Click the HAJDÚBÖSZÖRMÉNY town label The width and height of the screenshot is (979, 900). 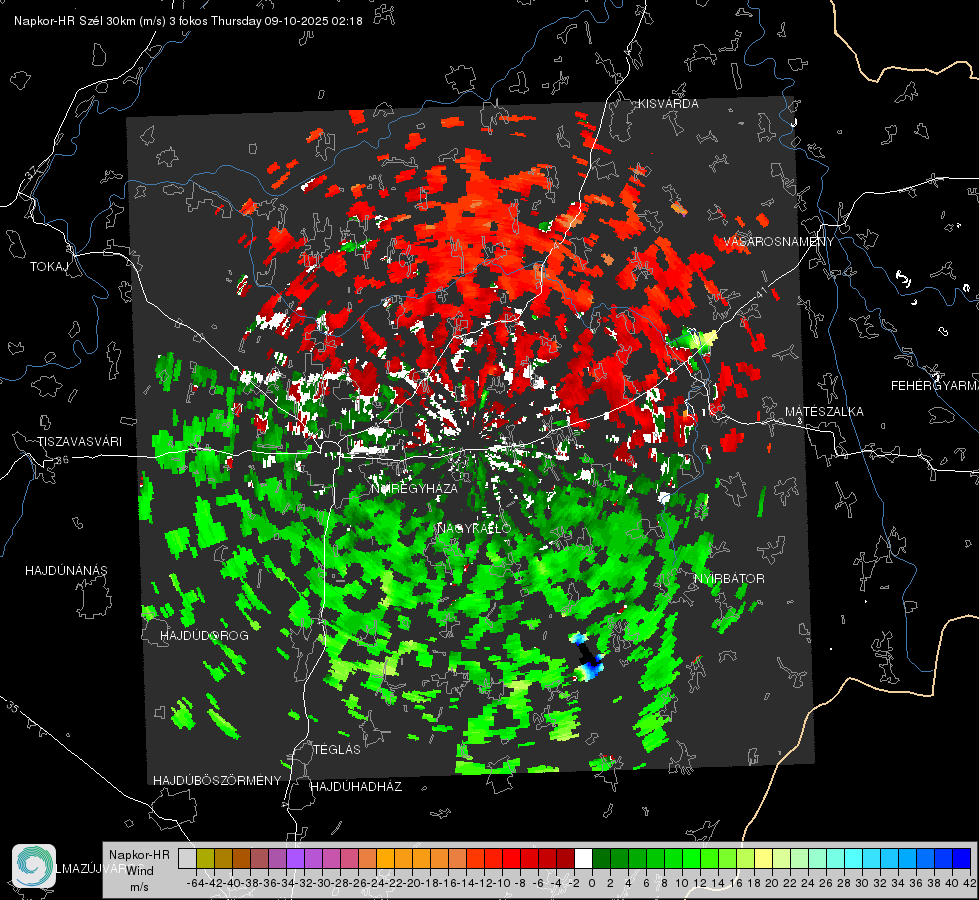click(x=217, y=780)
